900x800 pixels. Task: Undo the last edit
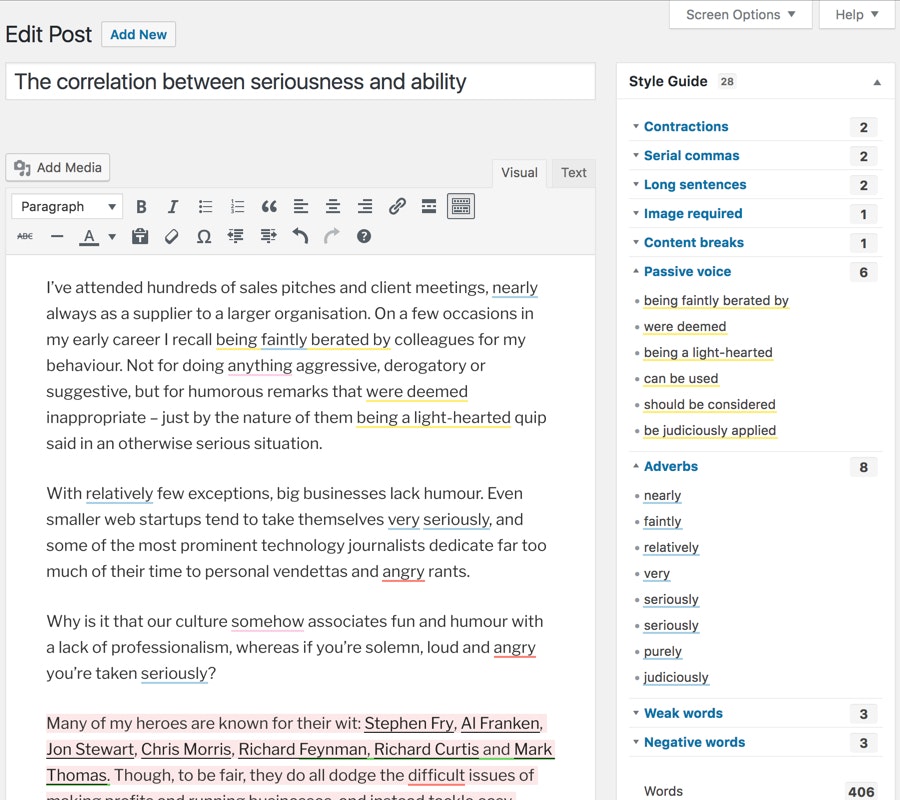300,236
